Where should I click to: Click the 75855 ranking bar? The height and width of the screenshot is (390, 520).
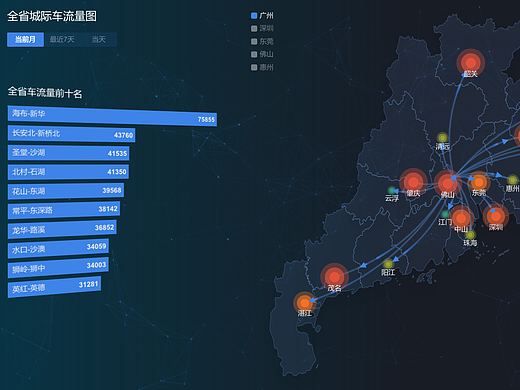point(112,116)
